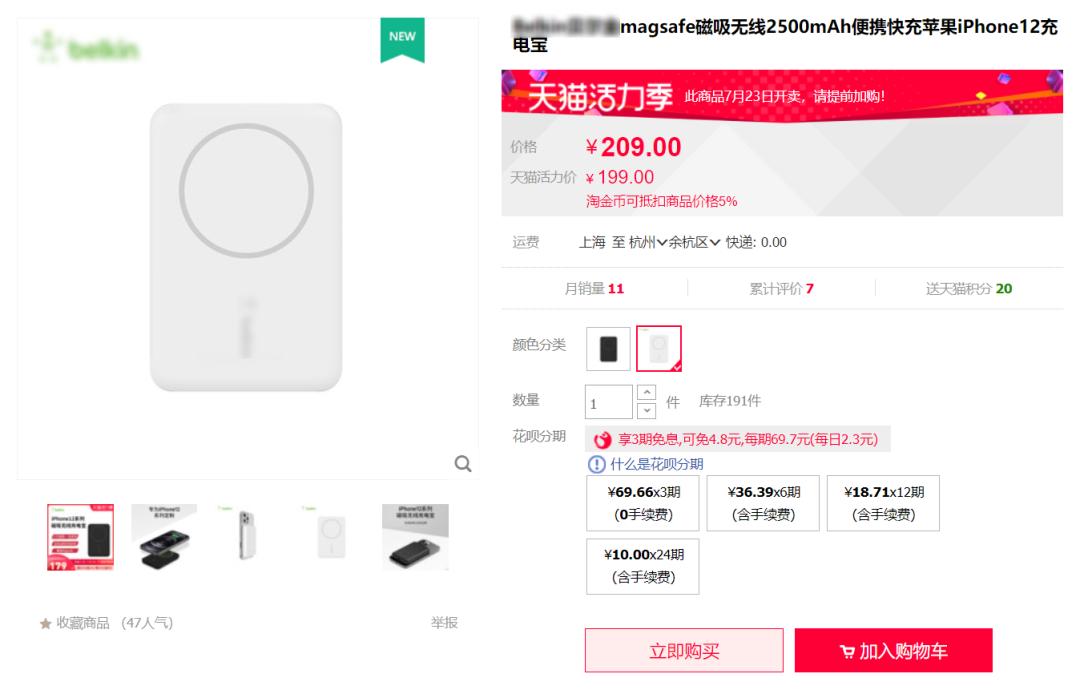The image size is (1080, 690).
Task: Select the black color option swatch
Action: 608,349
